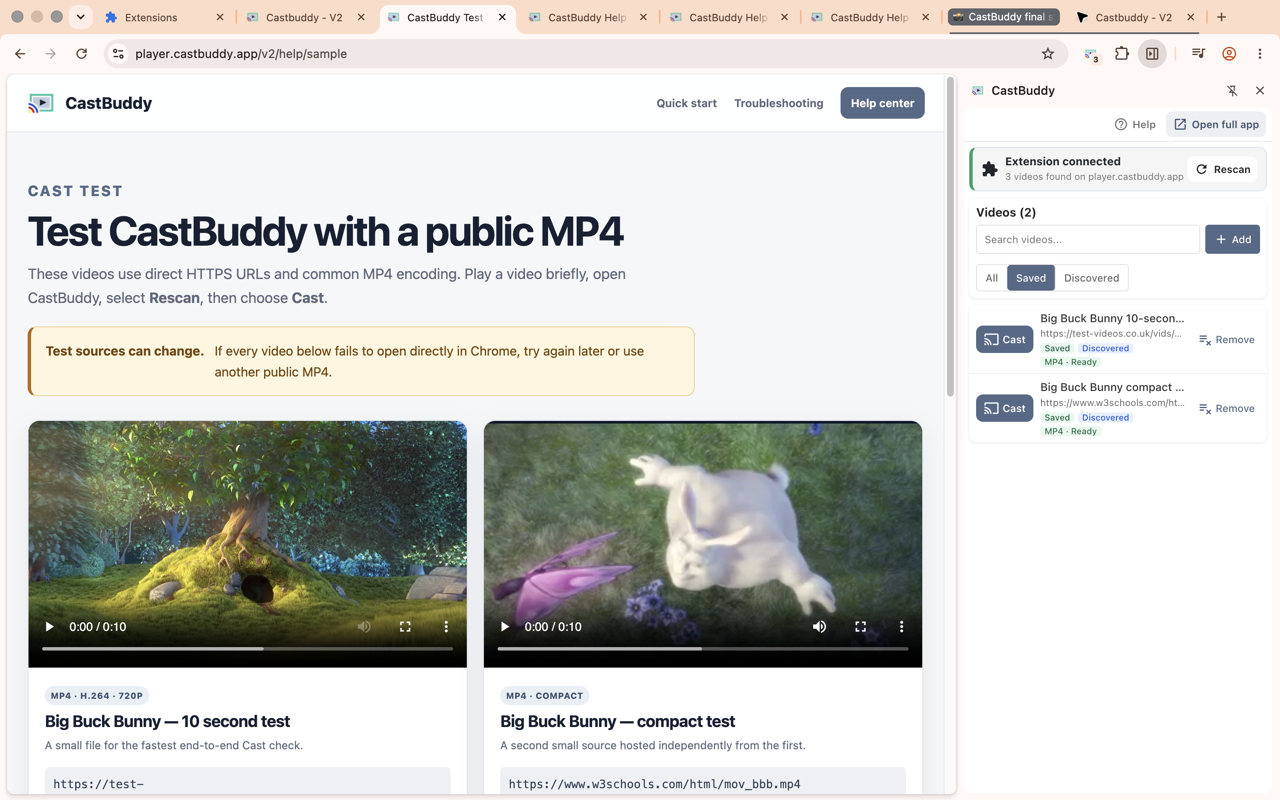Unpin the CastBuddy side panel
This screenshot has width=1280, height=800.
[1232, 91]
